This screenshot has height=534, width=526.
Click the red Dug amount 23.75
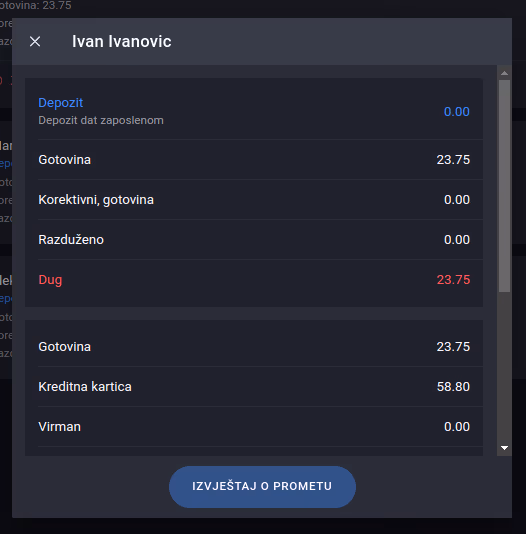pos(453,280)
